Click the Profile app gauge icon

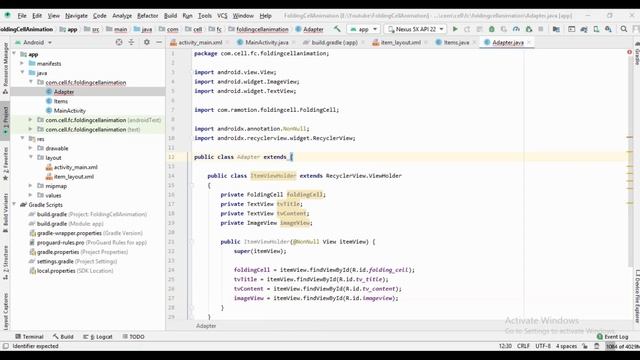516,29
